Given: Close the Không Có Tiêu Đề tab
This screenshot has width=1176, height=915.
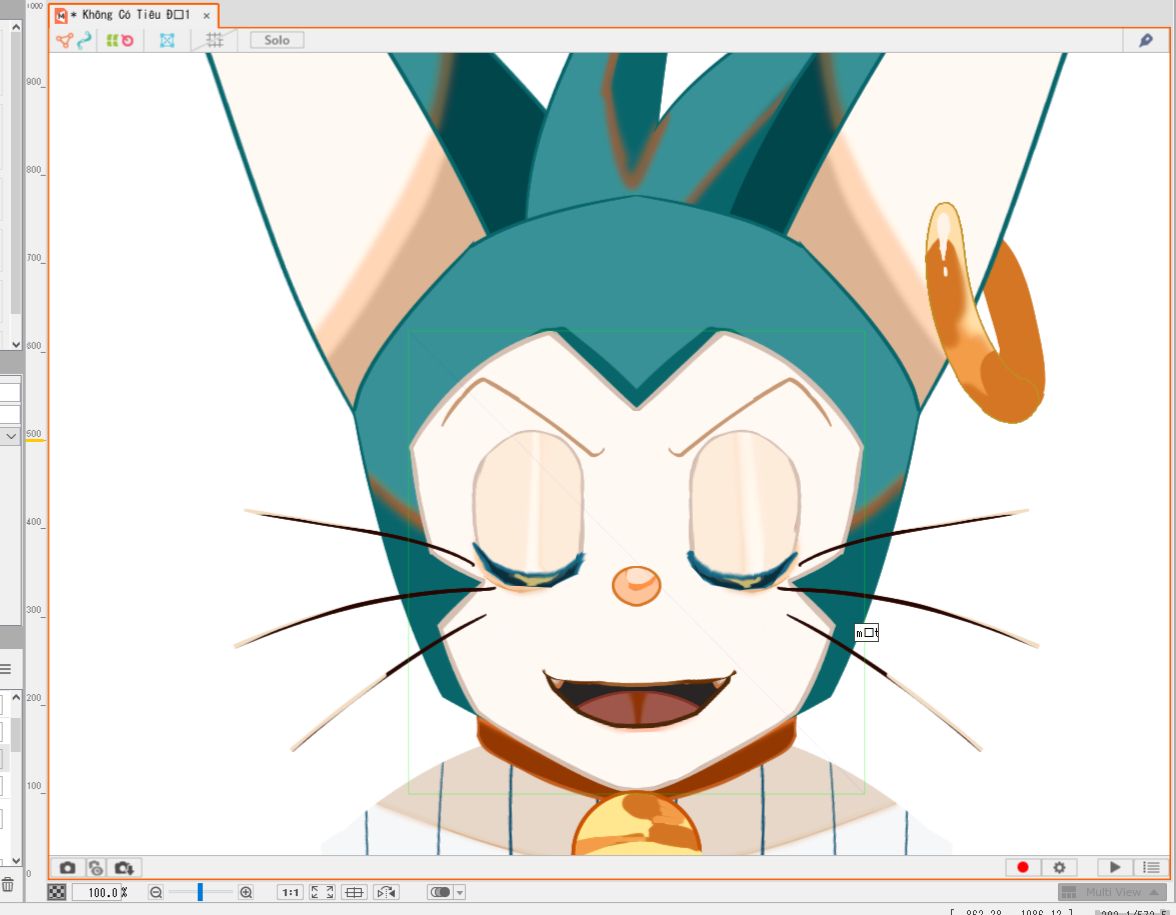Looking at the screenshot, I should pyautogui.click(x=206, y=16).
